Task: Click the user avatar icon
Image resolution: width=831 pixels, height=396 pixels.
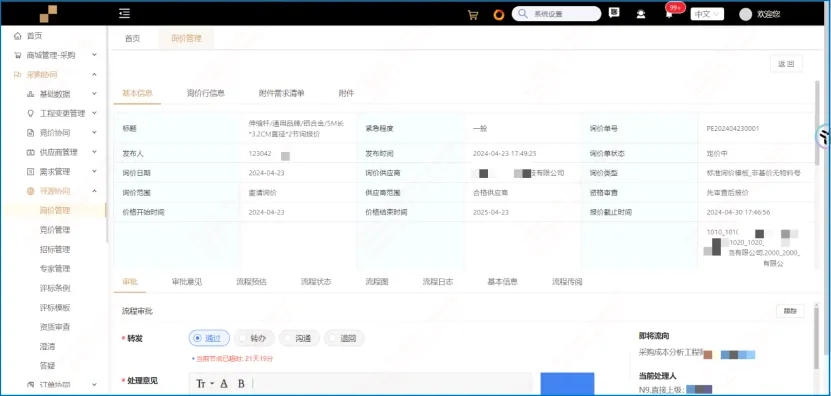Action: pyautogui.click(x=746, y=14)
